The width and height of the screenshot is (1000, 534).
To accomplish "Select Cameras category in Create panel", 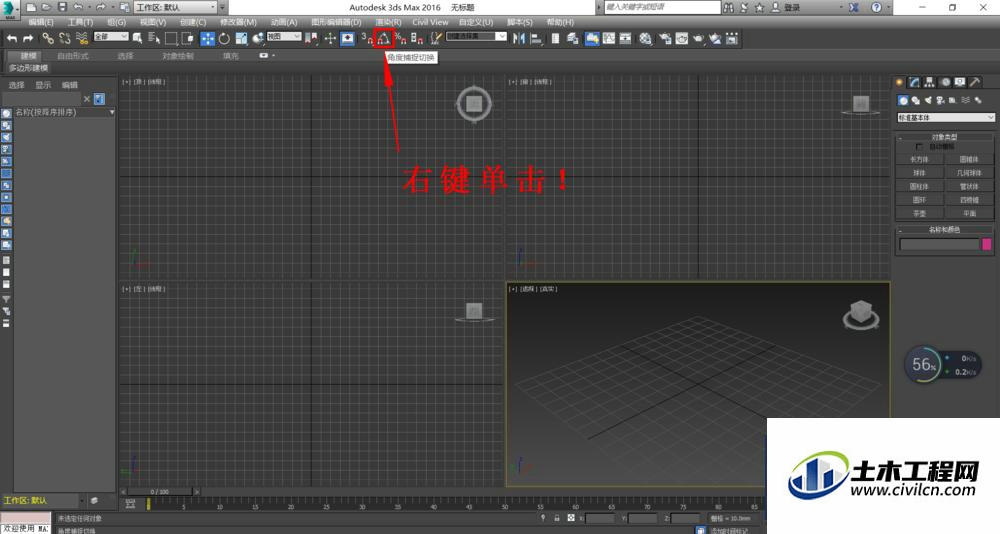I will [x=940, y=100].
